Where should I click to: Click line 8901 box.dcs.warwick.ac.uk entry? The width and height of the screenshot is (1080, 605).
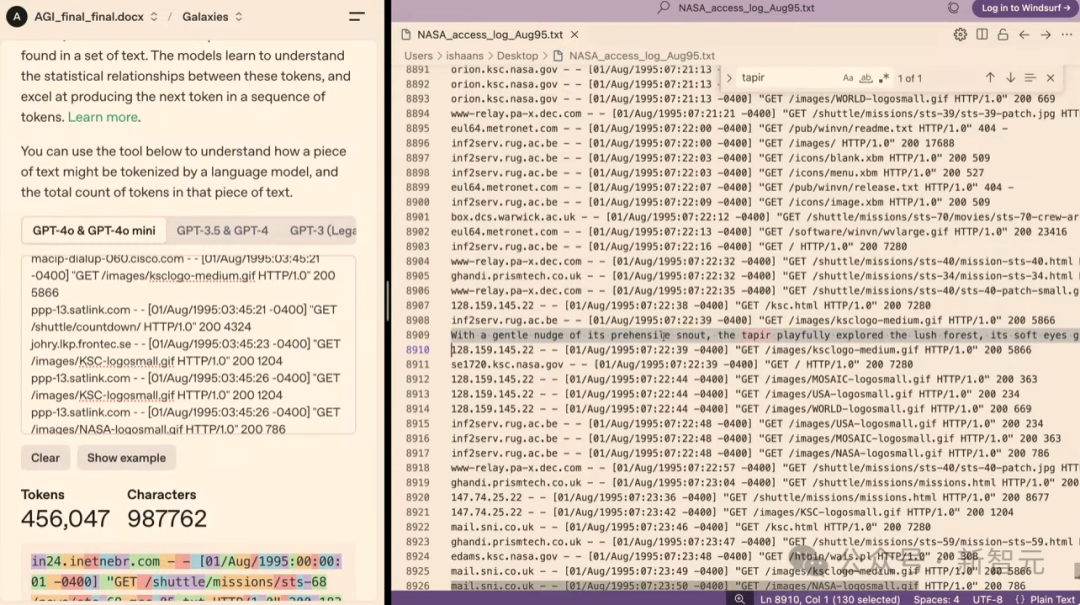(765, 217)
